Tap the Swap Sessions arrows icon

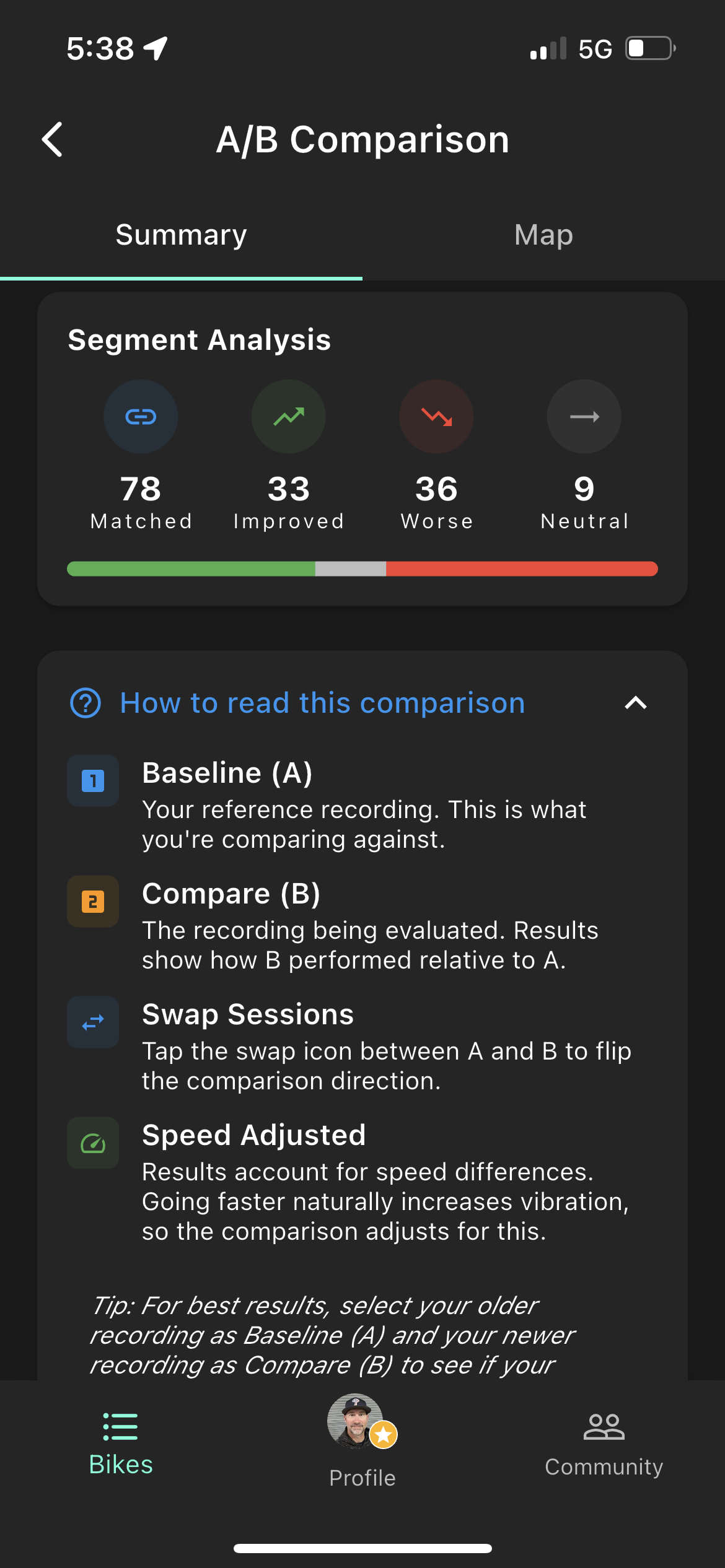(x=92, y=1022)
